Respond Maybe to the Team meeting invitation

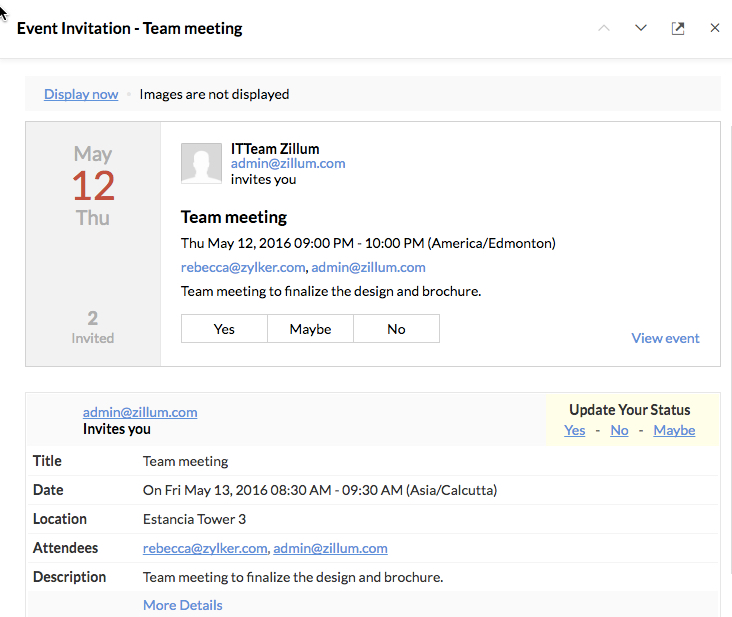[x=310, y=329]
